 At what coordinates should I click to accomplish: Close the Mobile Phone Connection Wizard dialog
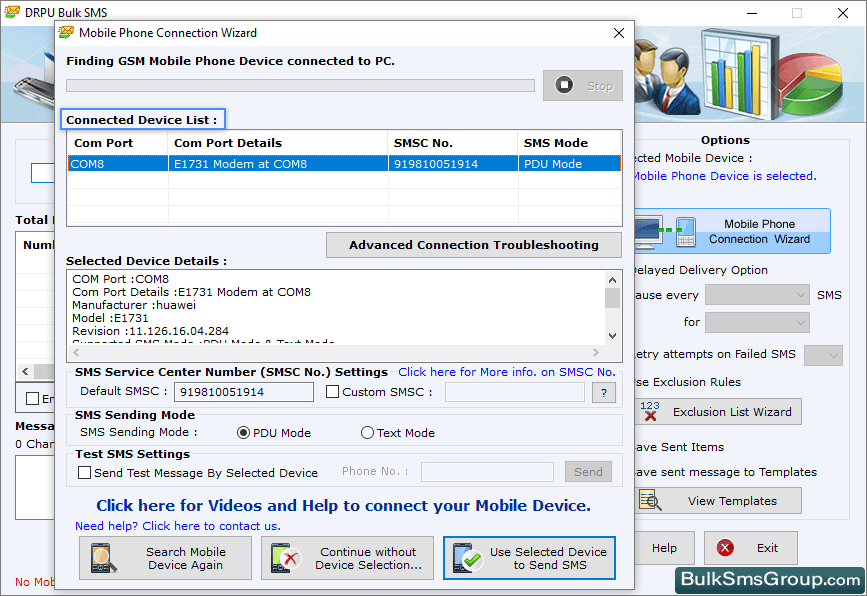pyautogui.click(x=619, y=33)
